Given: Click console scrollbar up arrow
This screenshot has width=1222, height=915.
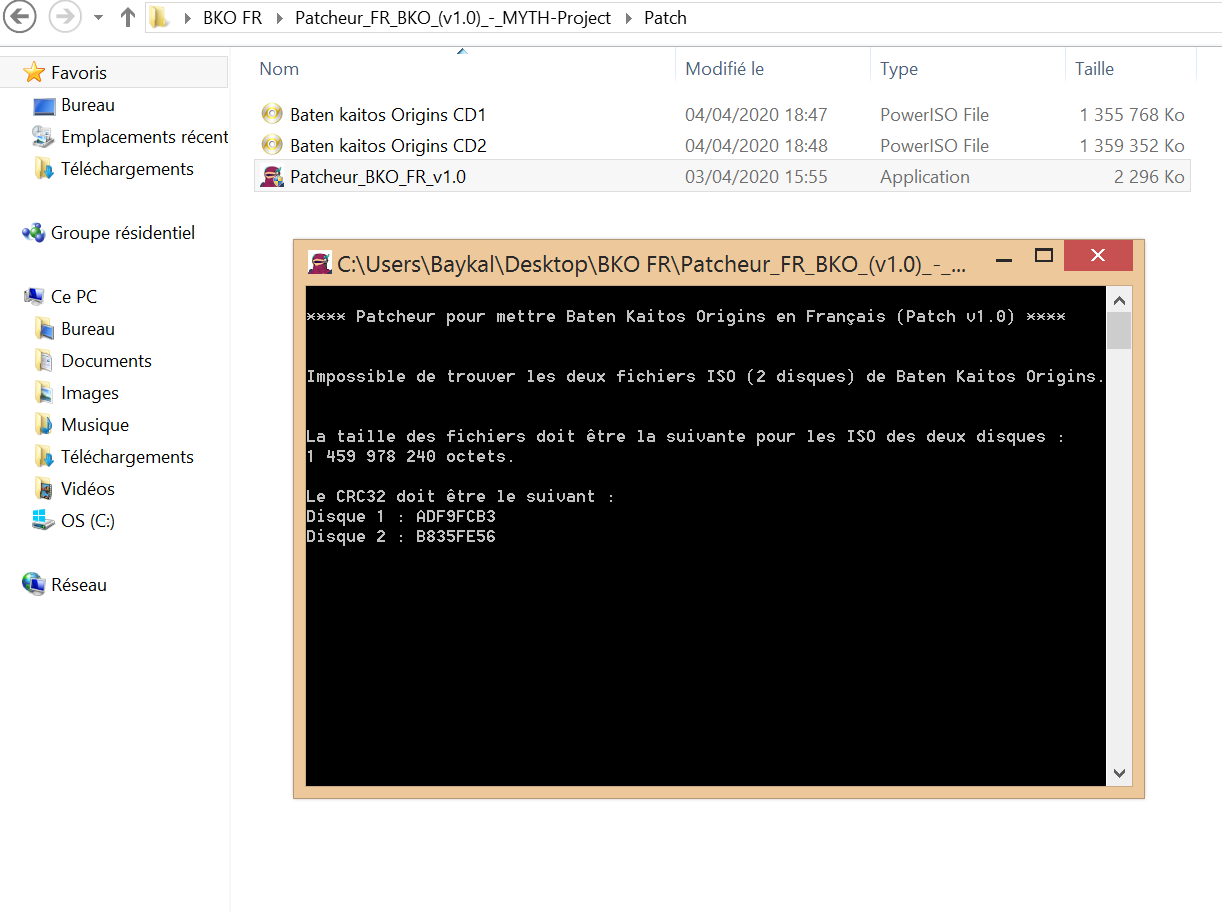Looking at the screenshot, I should tap(1119, 299).
